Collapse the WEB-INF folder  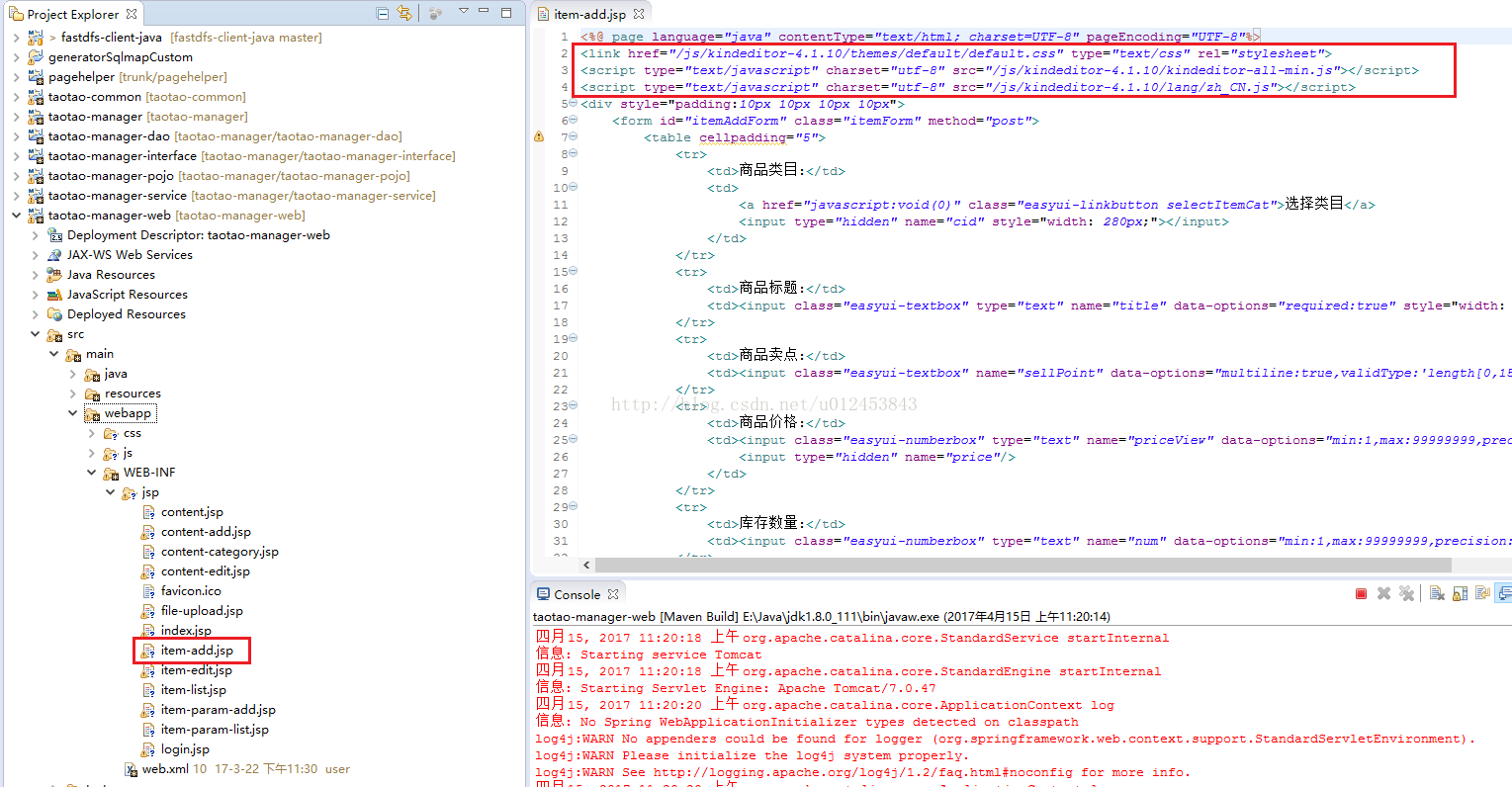[92, 473]
